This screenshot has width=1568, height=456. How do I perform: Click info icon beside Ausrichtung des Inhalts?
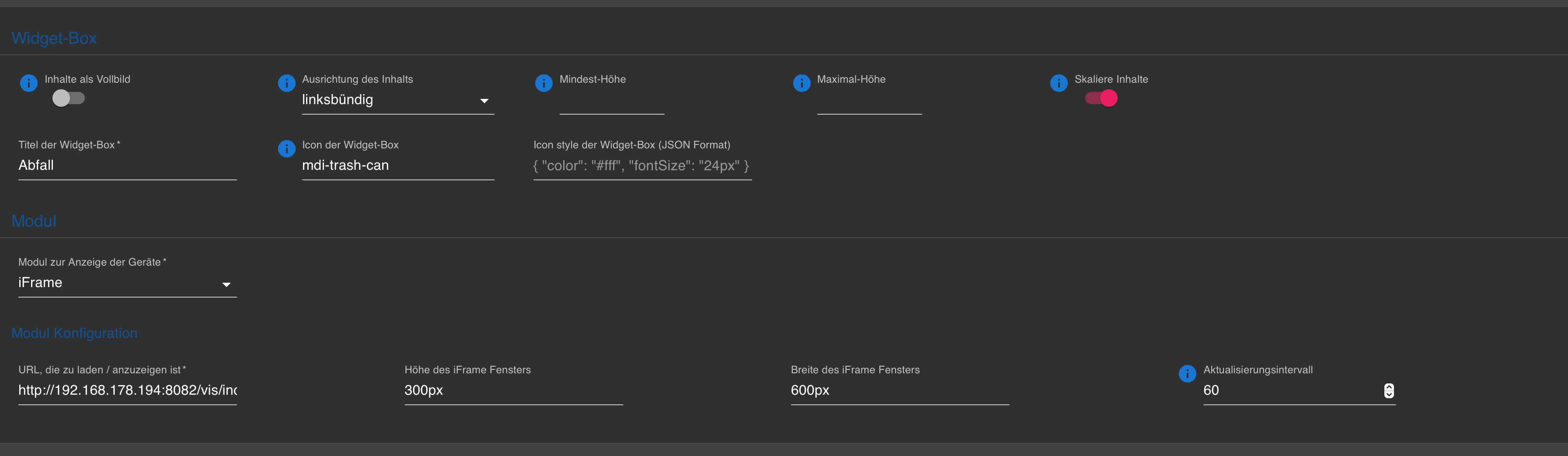pyautogui.click(x=287, y=83)
